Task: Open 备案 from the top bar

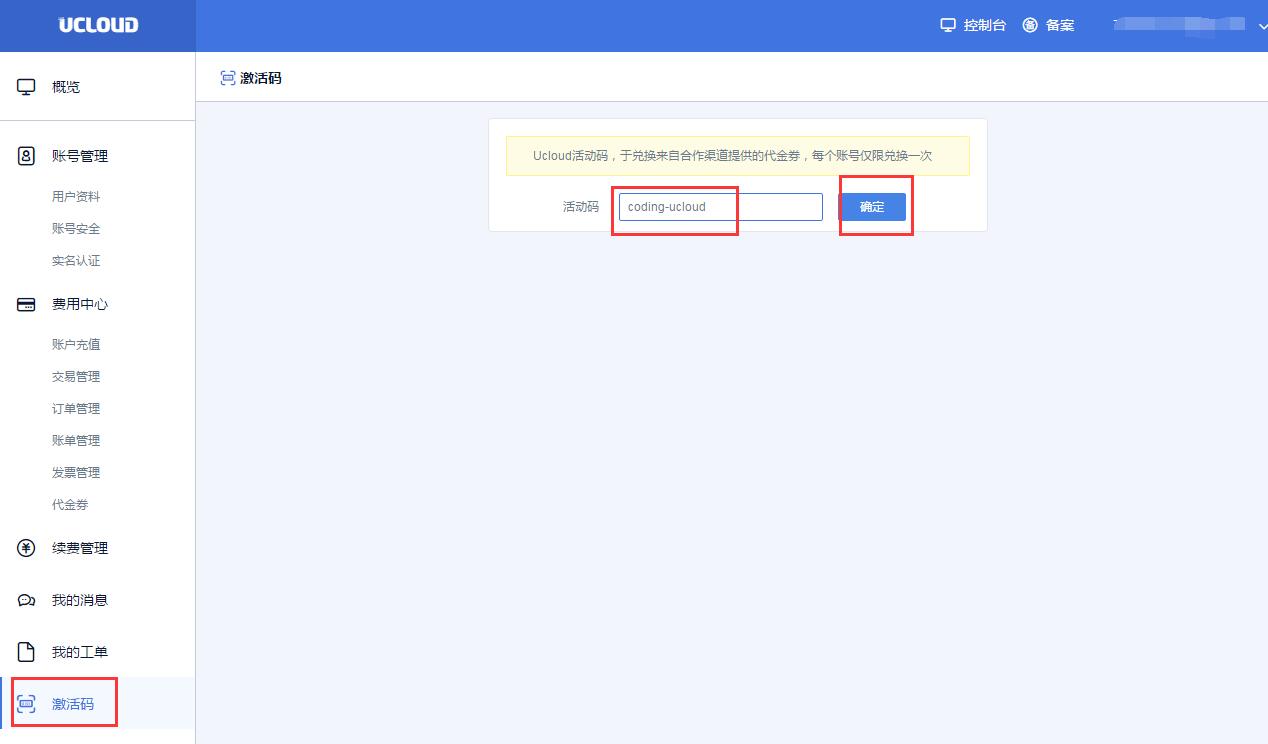Action: [x=1048, y=25]
